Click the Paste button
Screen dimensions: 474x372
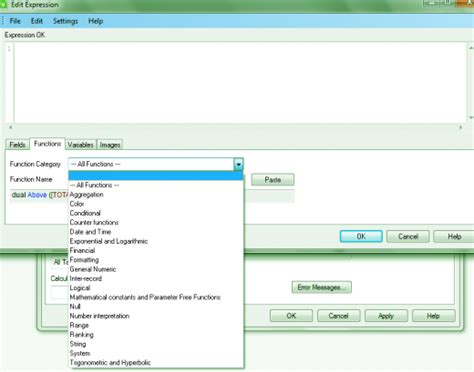pos(273,180)
